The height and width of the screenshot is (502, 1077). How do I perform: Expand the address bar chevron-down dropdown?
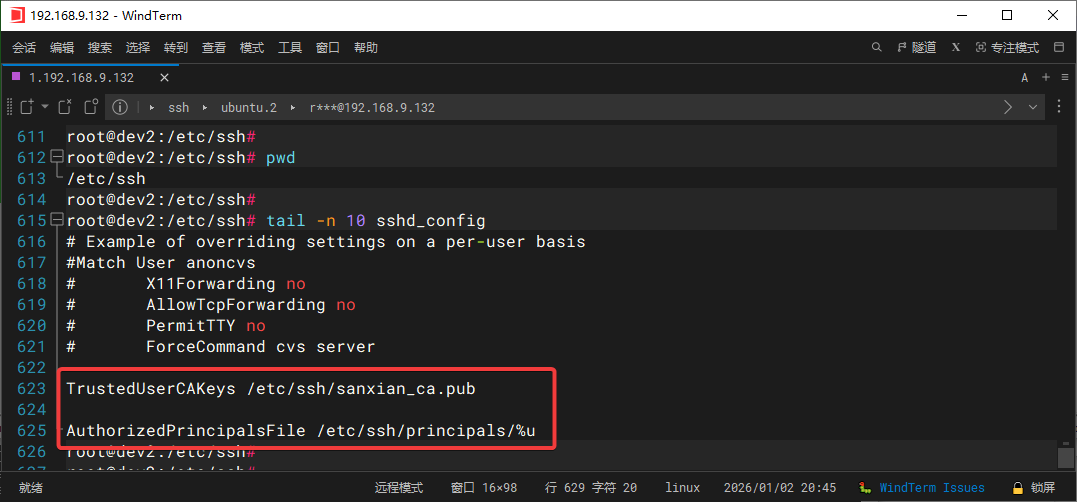1033,107
